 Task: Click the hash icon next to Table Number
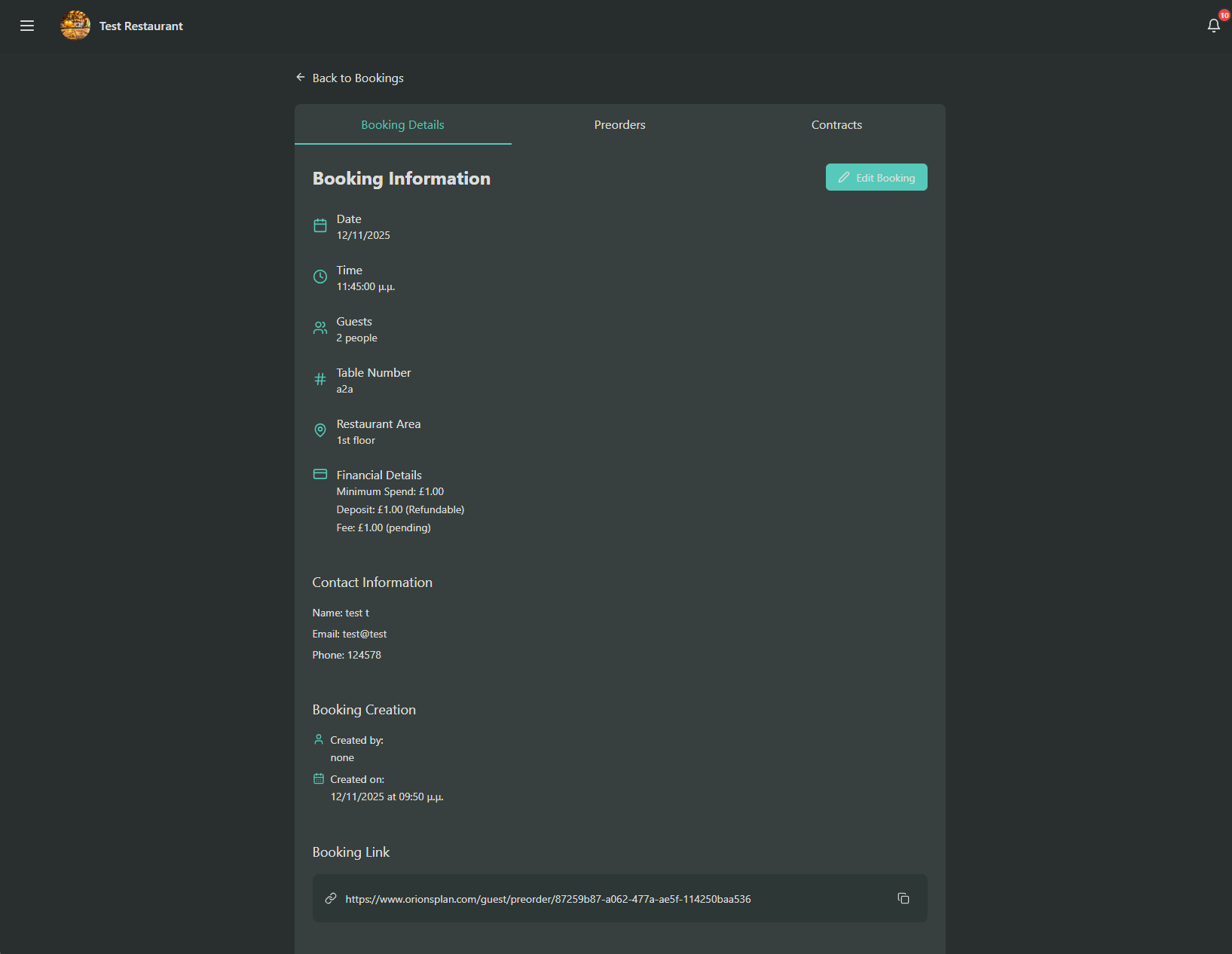click(319, 379)
